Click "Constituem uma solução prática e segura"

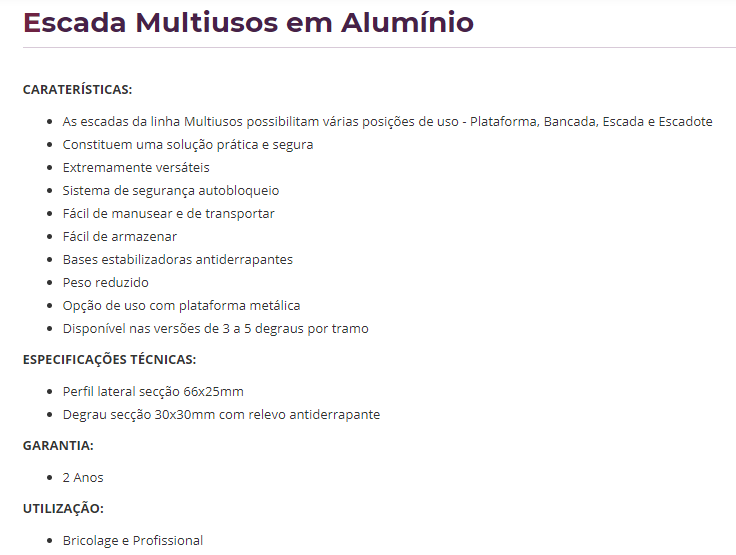point(187,144)
